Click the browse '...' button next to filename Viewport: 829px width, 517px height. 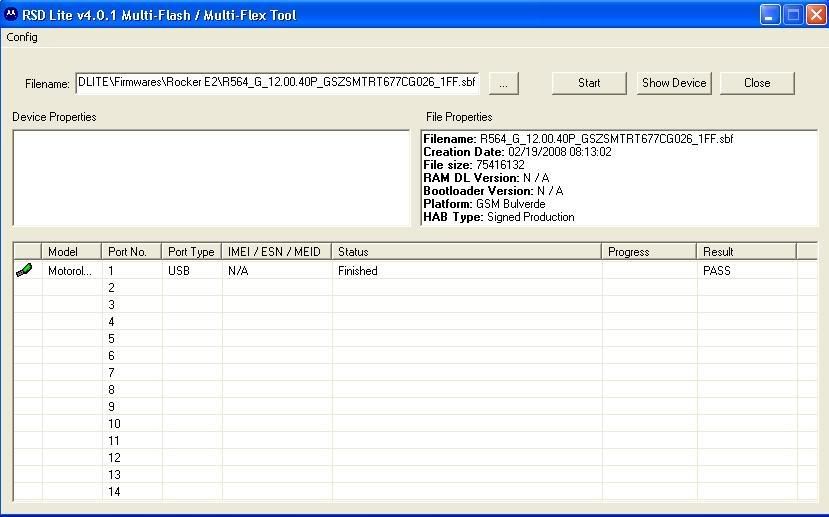pyautogui.click(x=503, y=83)
